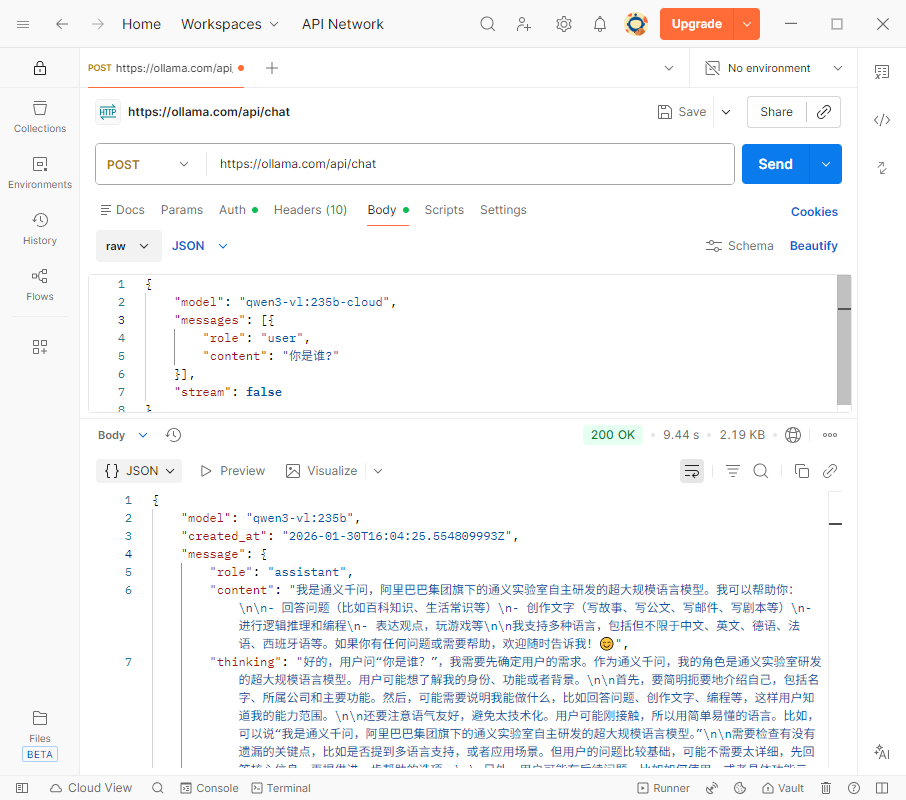Viewport: 906px width, 800px height.
Task: Open the notifications bell icon
Action: pyautogui.click(x=599, y=24)
